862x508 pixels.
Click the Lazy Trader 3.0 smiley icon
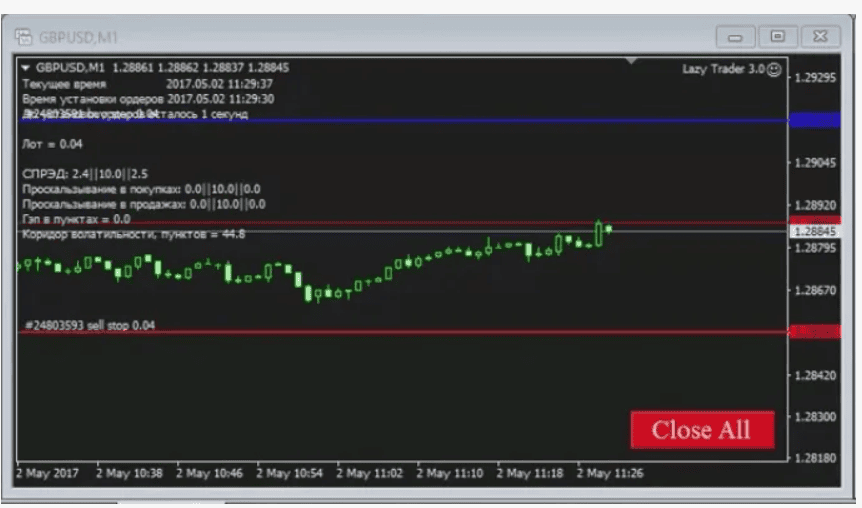pos(774,69)
